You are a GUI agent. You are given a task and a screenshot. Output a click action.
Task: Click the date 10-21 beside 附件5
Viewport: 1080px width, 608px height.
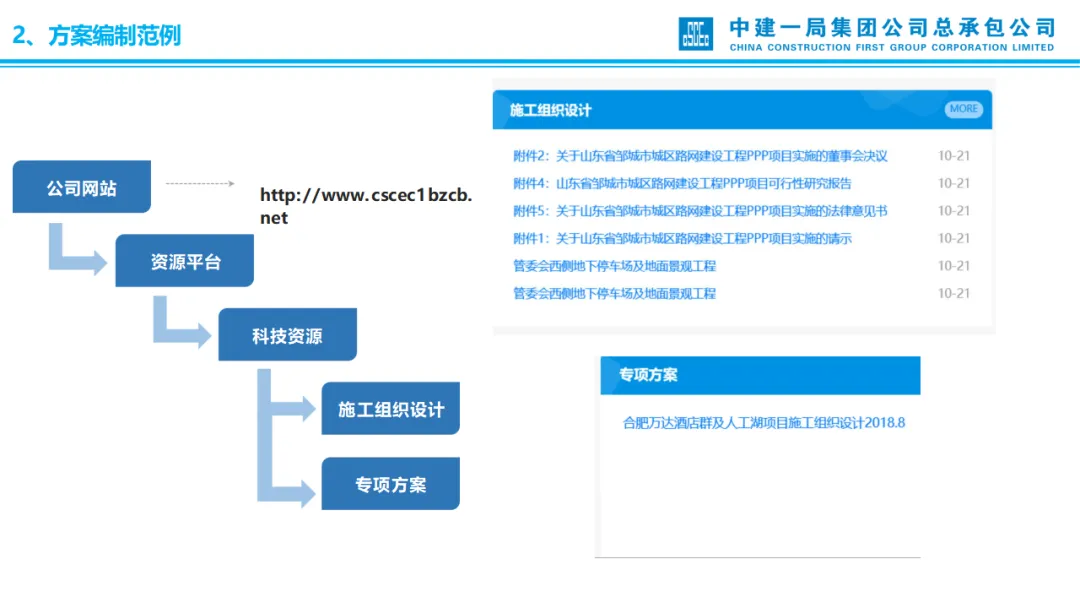[954, 211]
